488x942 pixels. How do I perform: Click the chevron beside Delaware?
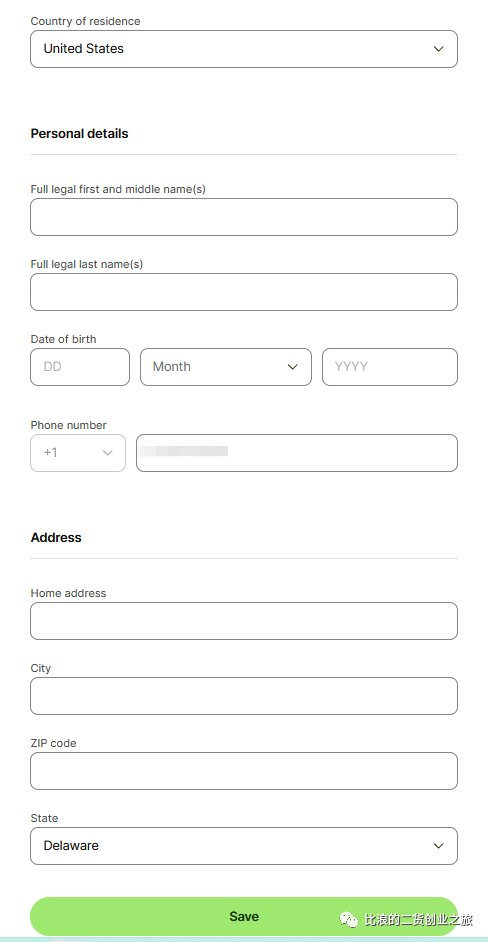click(439, 846)
